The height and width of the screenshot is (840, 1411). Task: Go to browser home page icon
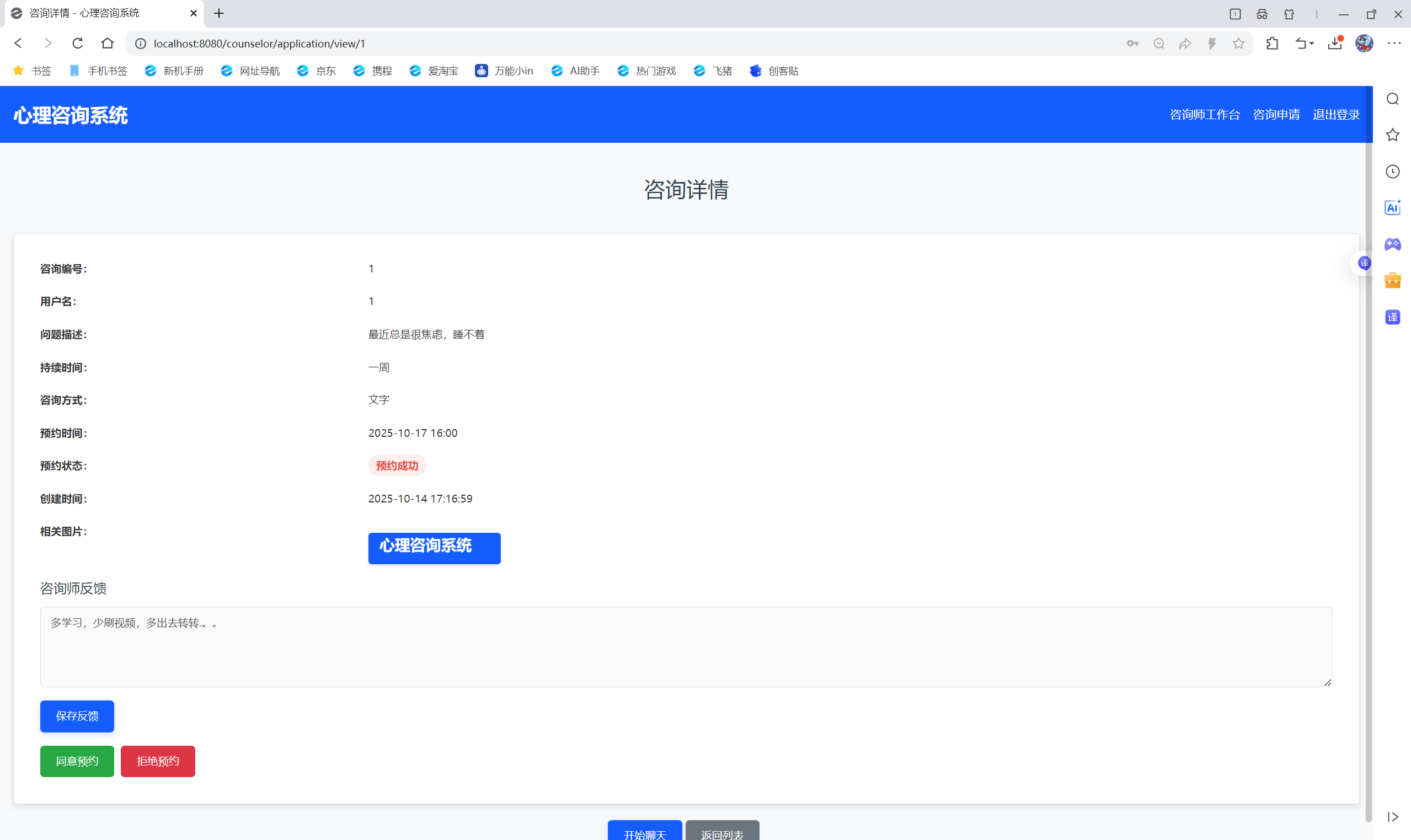point(108,44)
